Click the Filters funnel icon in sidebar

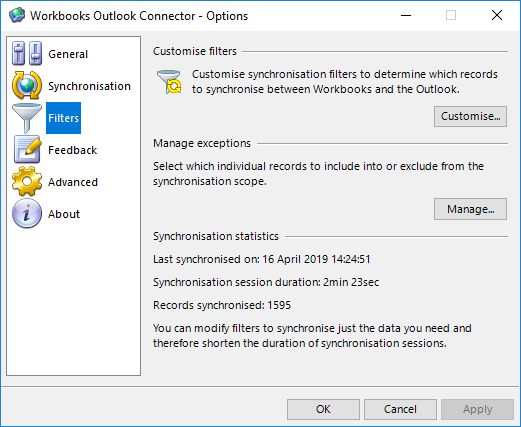click(x=27, y=118)
